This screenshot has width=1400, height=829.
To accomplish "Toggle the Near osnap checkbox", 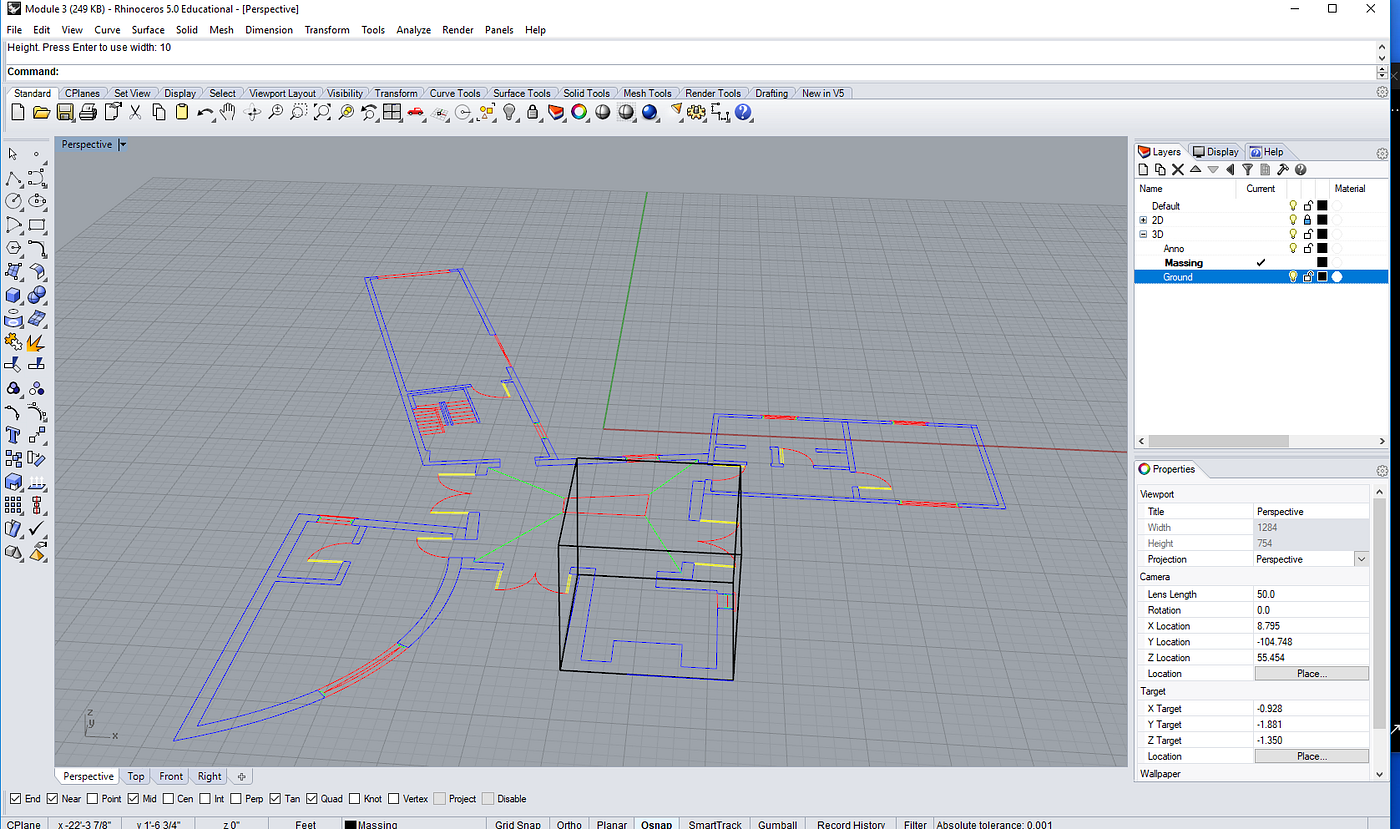I will (51, 799).
